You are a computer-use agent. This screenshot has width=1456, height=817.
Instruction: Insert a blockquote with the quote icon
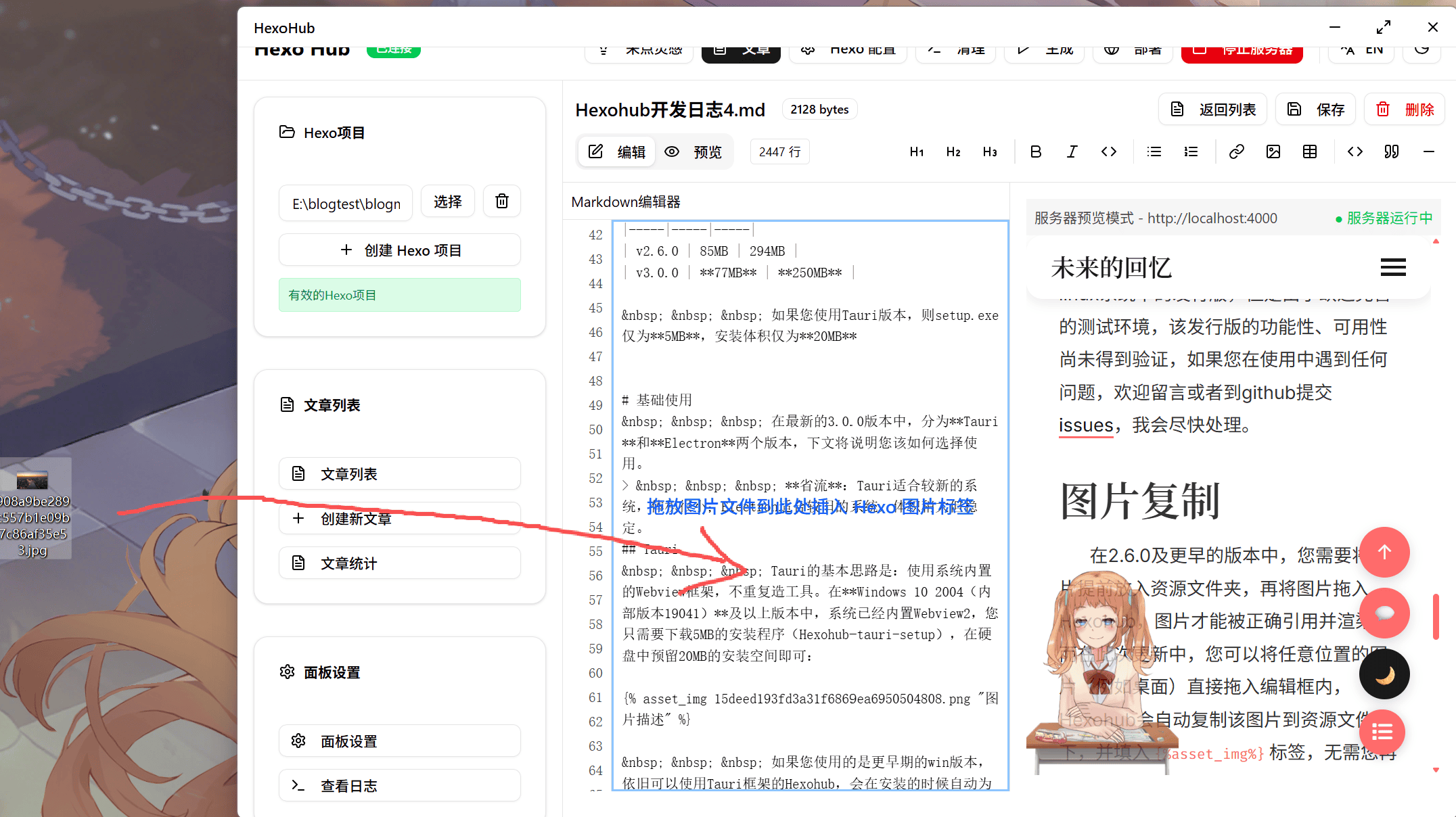(x=1391, y=151)
